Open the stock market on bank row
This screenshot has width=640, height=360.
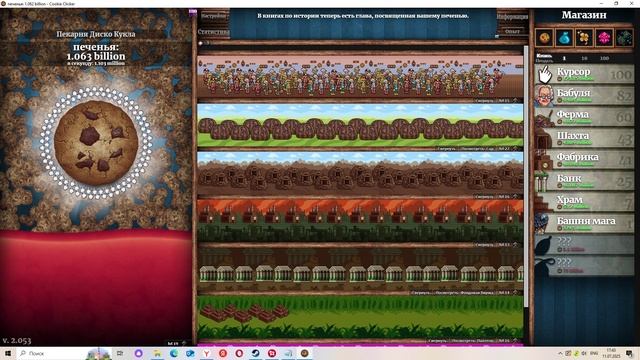464,293
